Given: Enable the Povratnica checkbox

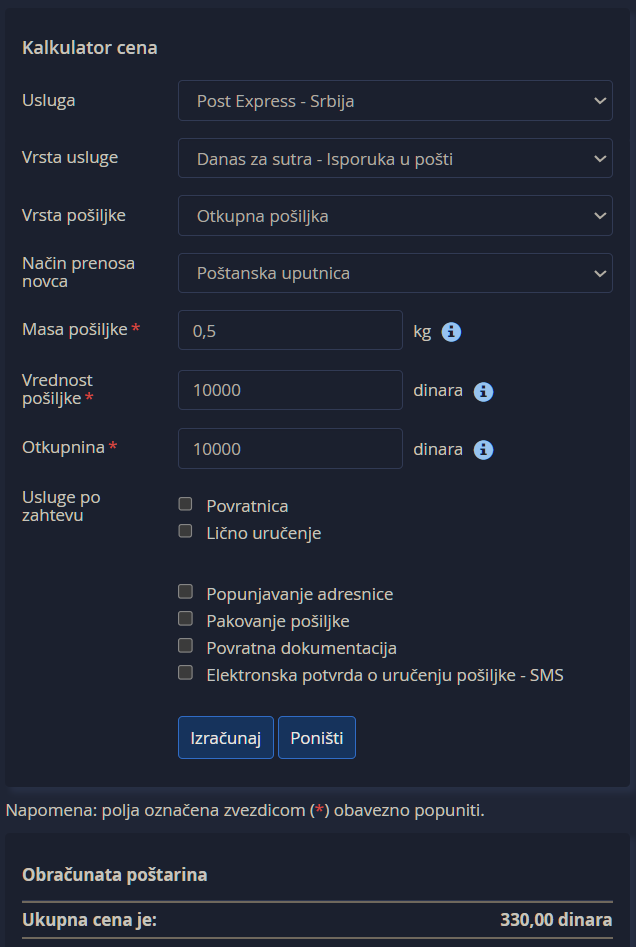Looking at the screenshot, I should [185, 505].
